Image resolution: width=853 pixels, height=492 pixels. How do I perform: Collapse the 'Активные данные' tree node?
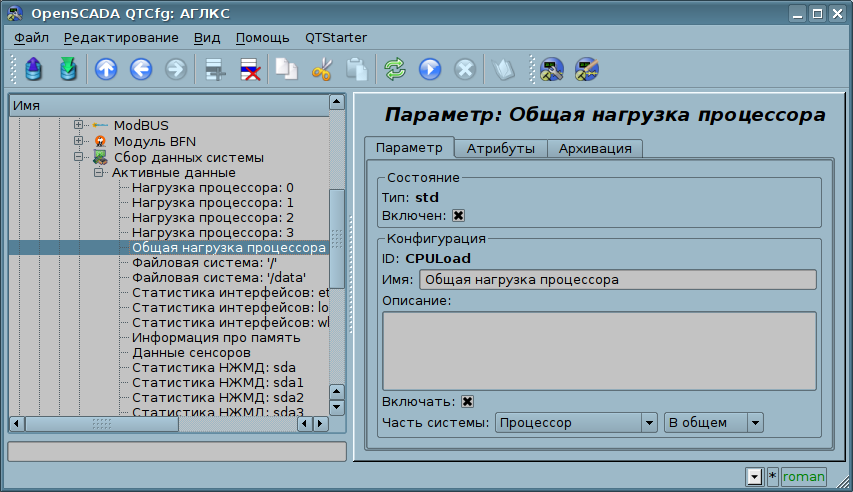(99, 172)
